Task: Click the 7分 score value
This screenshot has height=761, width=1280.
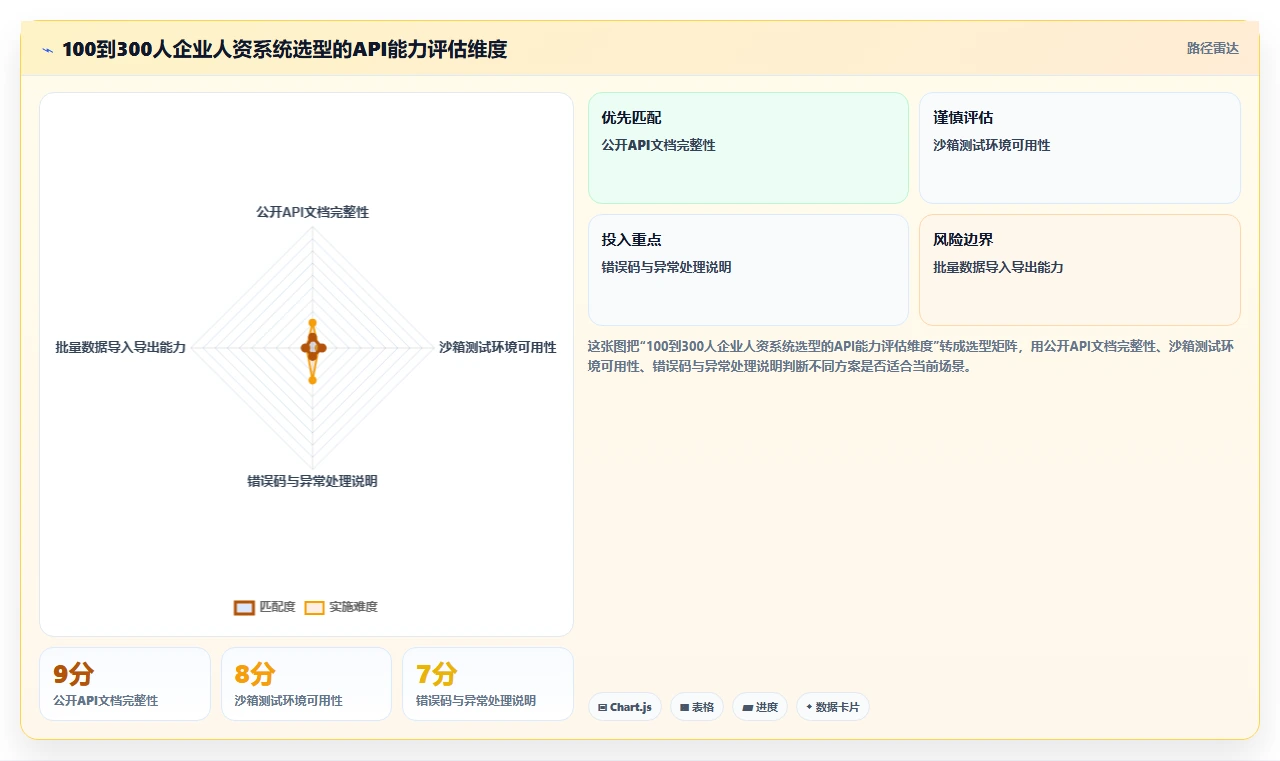Action: (437, 674)
